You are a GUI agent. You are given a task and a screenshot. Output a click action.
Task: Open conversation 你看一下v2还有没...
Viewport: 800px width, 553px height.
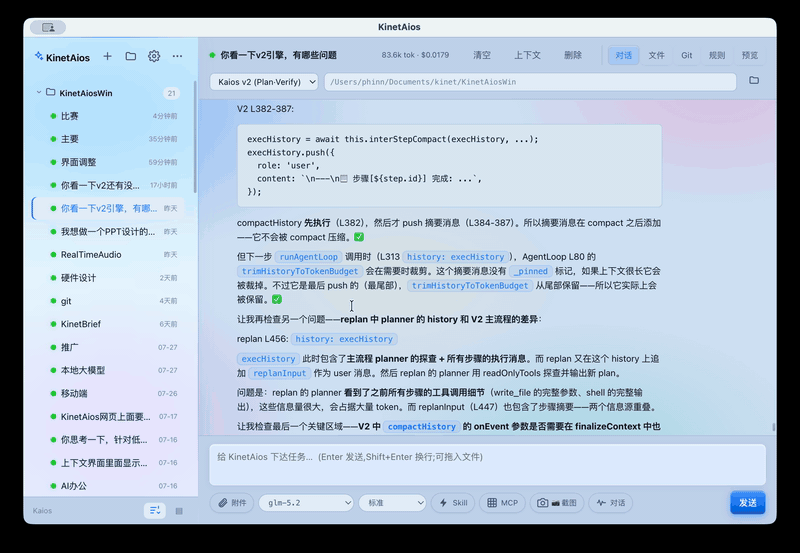(108, 185)
